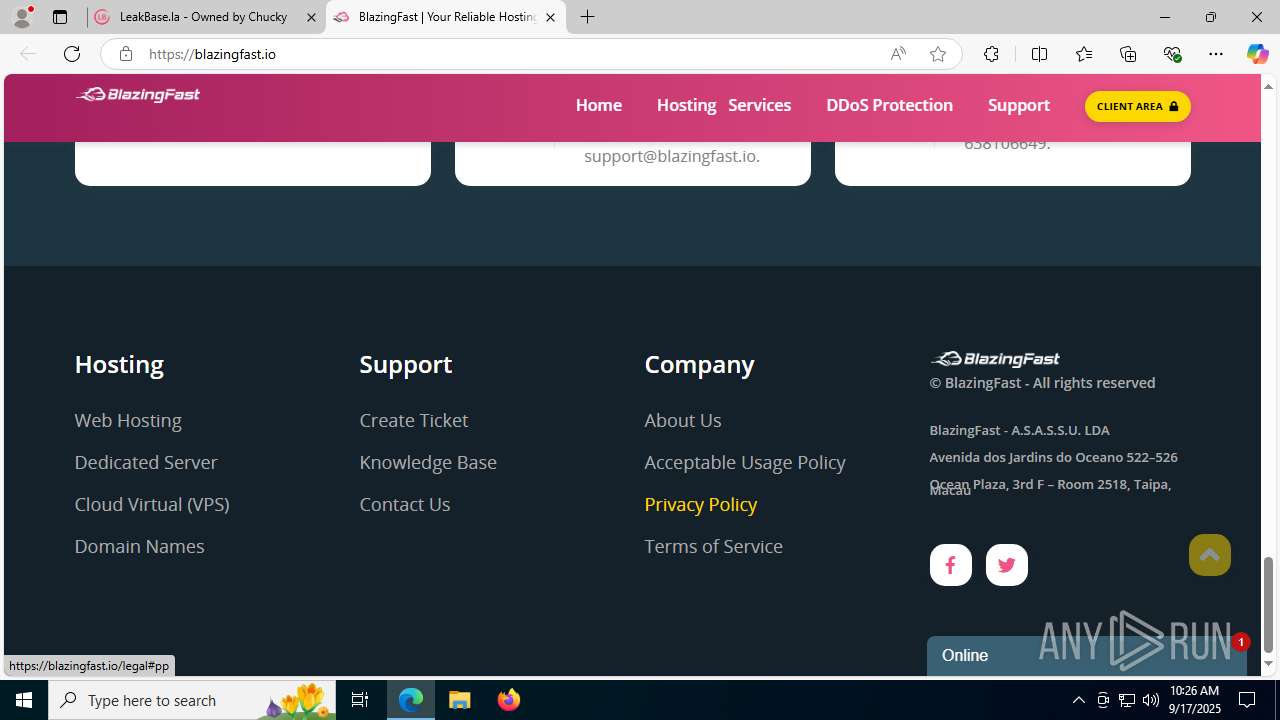Open File Explorer from taskbar
Image resolution: width=1280 pixels, height=720 pixels.
point(460,700)
